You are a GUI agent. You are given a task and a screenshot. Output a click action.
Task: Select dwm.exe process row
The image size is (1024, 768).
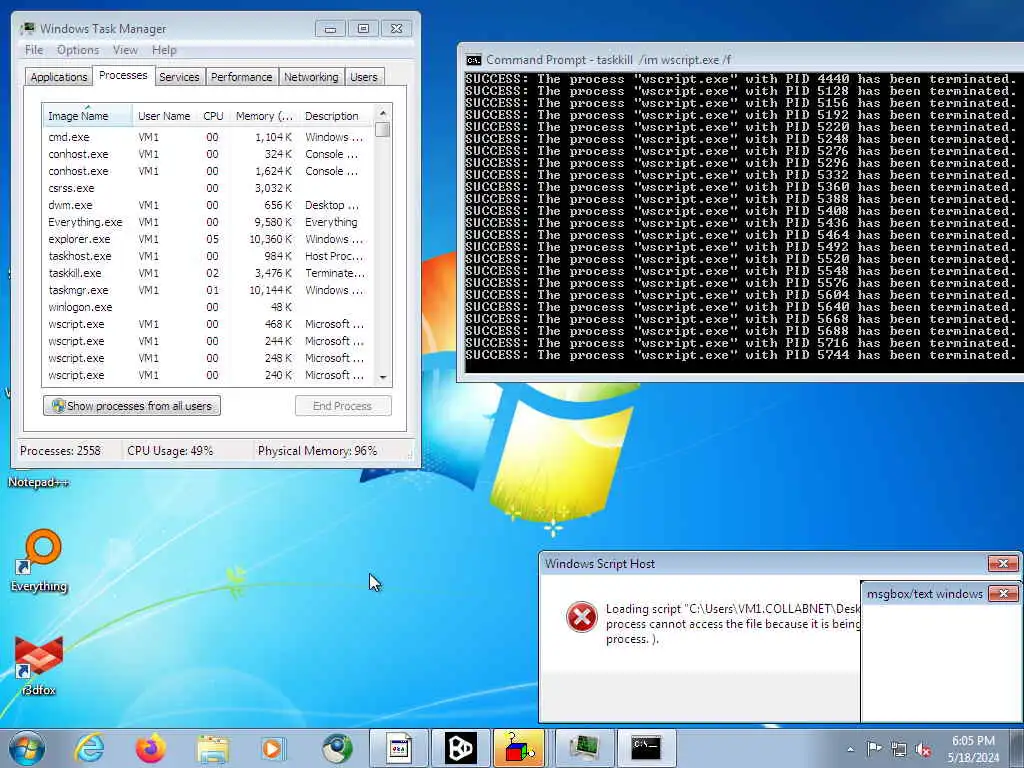[x=208, y=205]
